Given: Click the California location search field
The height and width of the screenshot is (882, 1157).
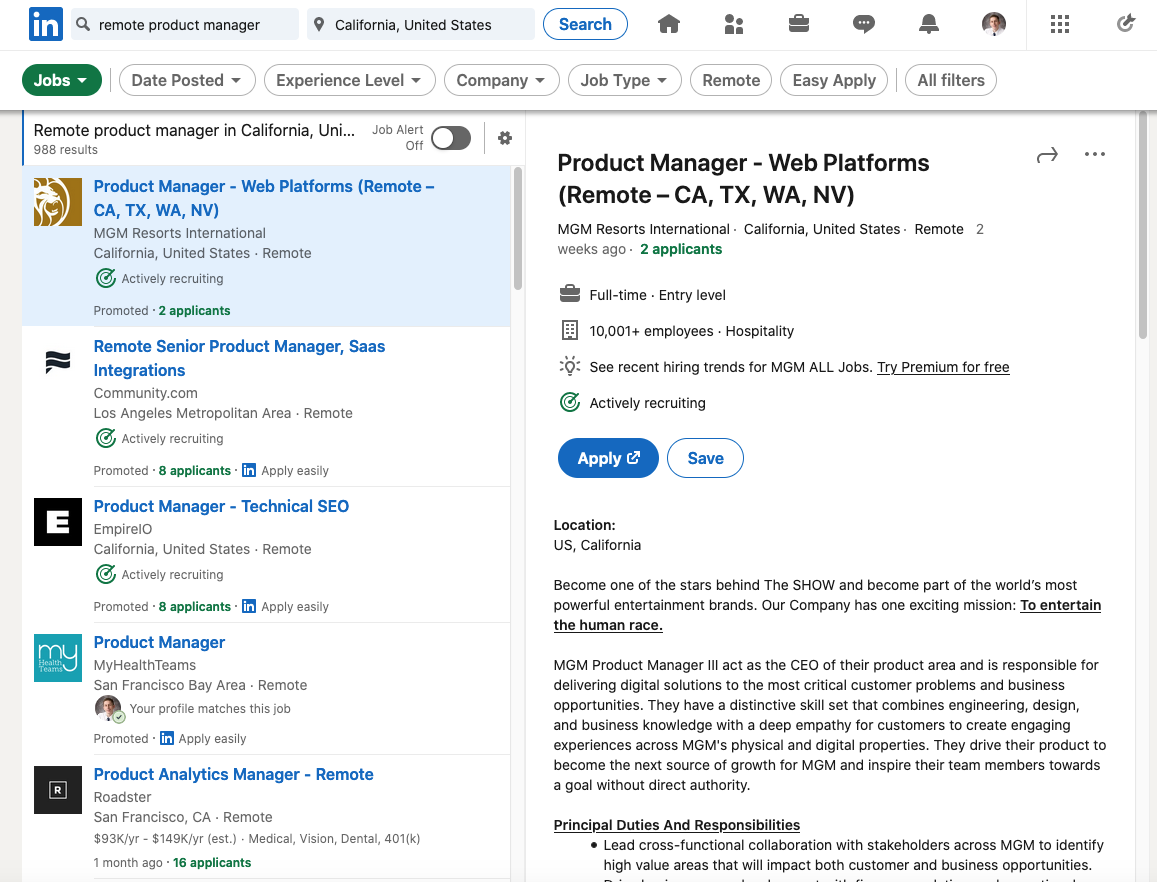Looking at the screenshot, I should (421, 24).
